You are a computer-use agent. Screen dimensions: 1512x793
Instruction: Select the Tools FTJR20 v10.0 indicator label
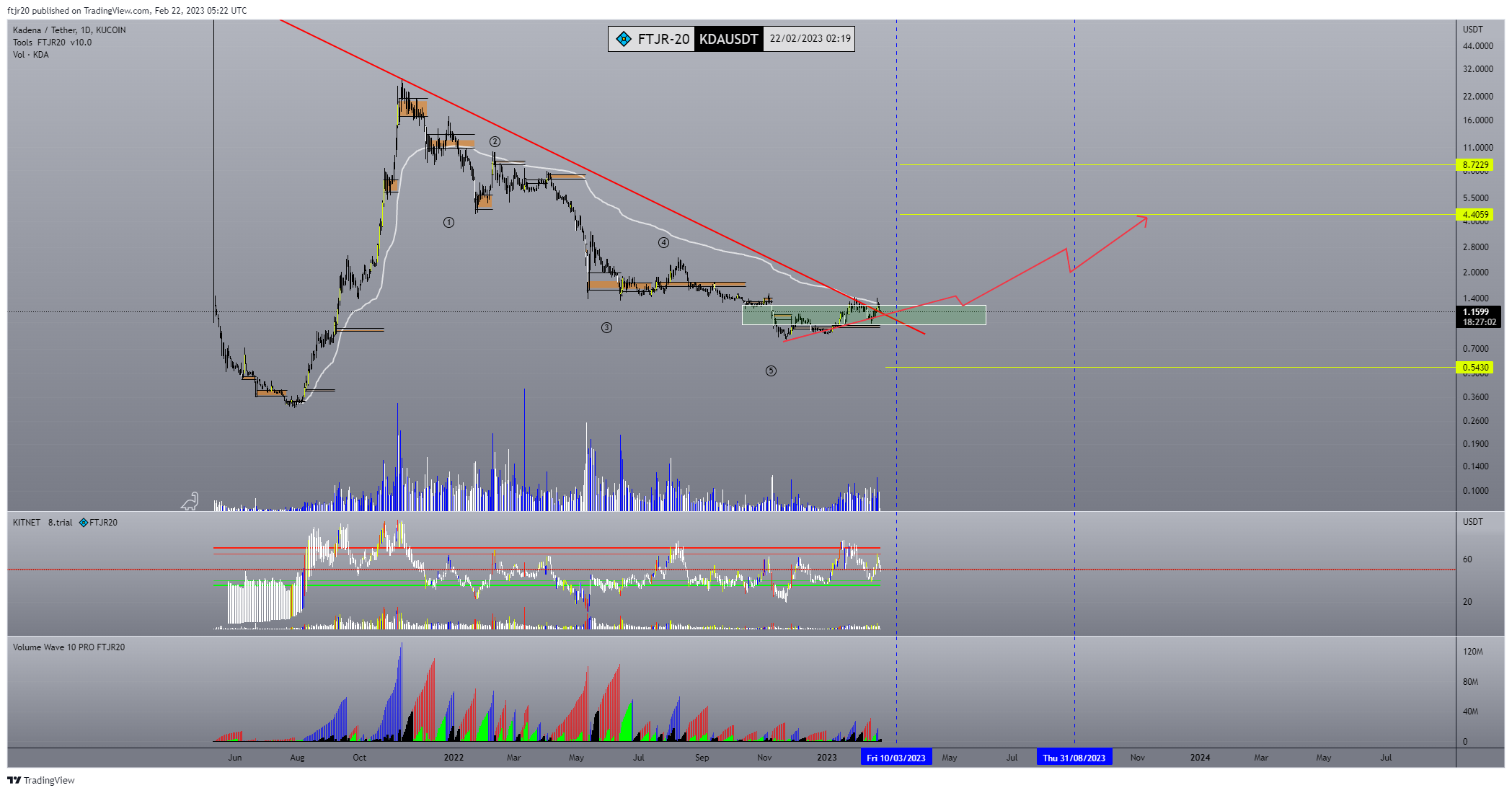(x=52, y=43)
